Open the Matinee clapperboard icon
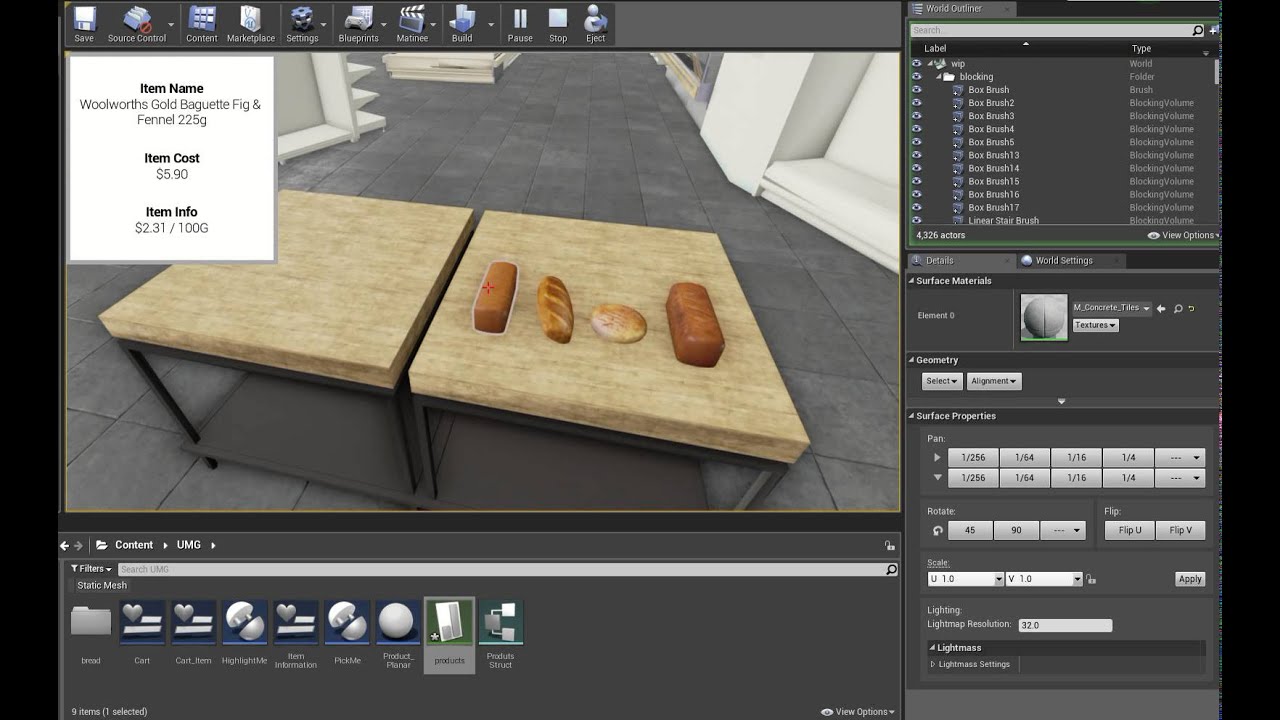This screenshot has height=720, width=1280. tap(412, 24)
